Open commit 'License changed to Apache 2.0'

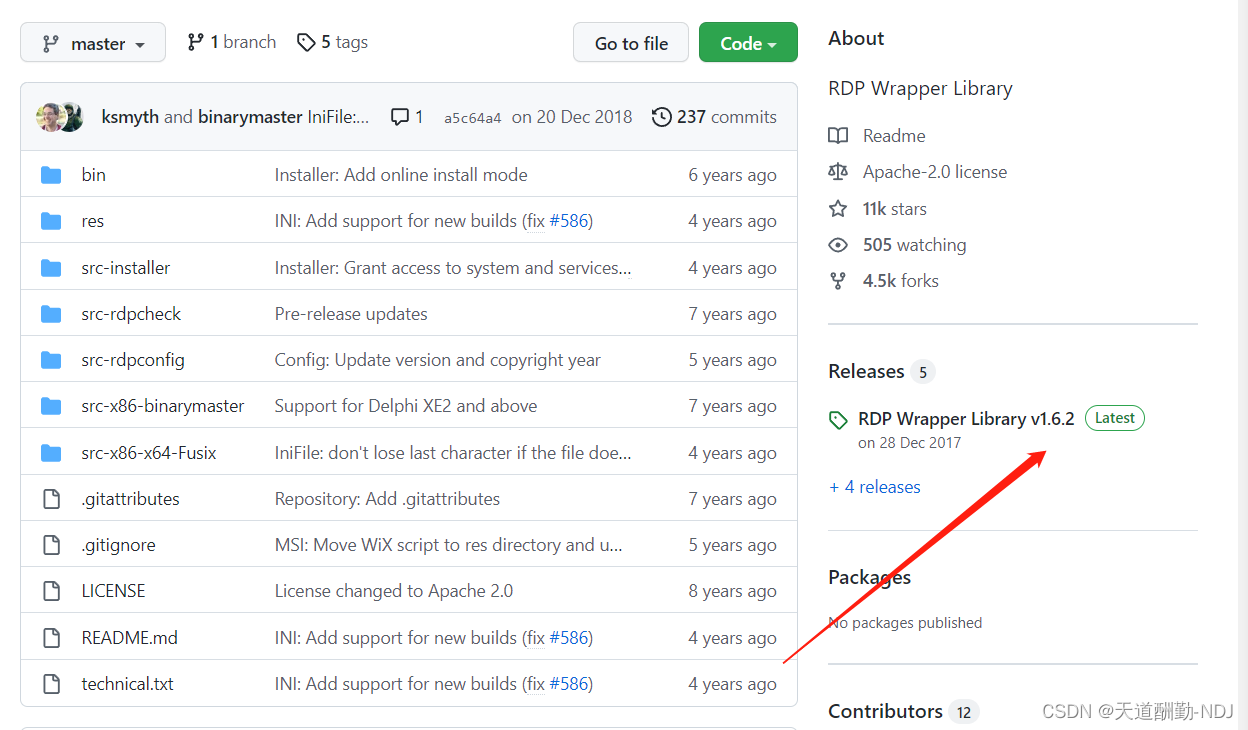tap(394, 591)
